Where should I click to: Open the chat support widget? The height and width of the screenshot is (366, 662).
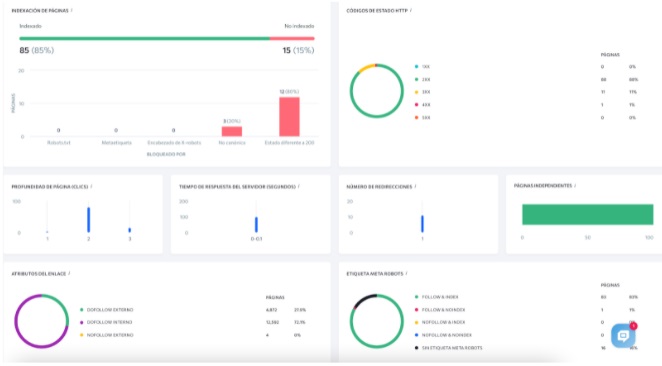(x=623, y=336)
